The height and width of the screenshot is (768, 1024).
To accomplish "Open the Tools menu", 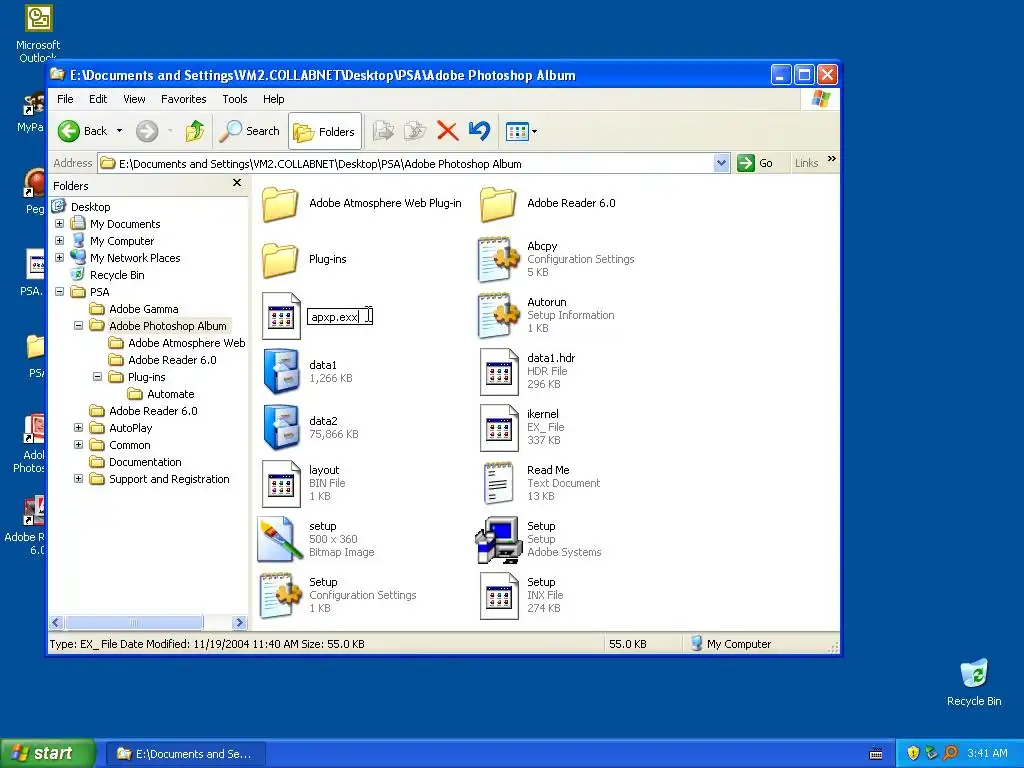I will click(234, 99).
